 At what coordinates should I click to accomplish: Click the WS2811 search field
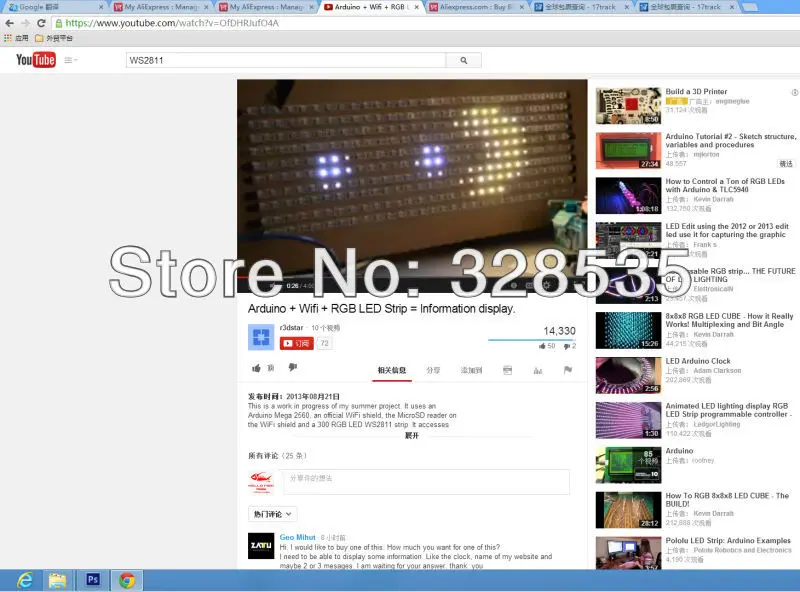click(x=286, y=60)
